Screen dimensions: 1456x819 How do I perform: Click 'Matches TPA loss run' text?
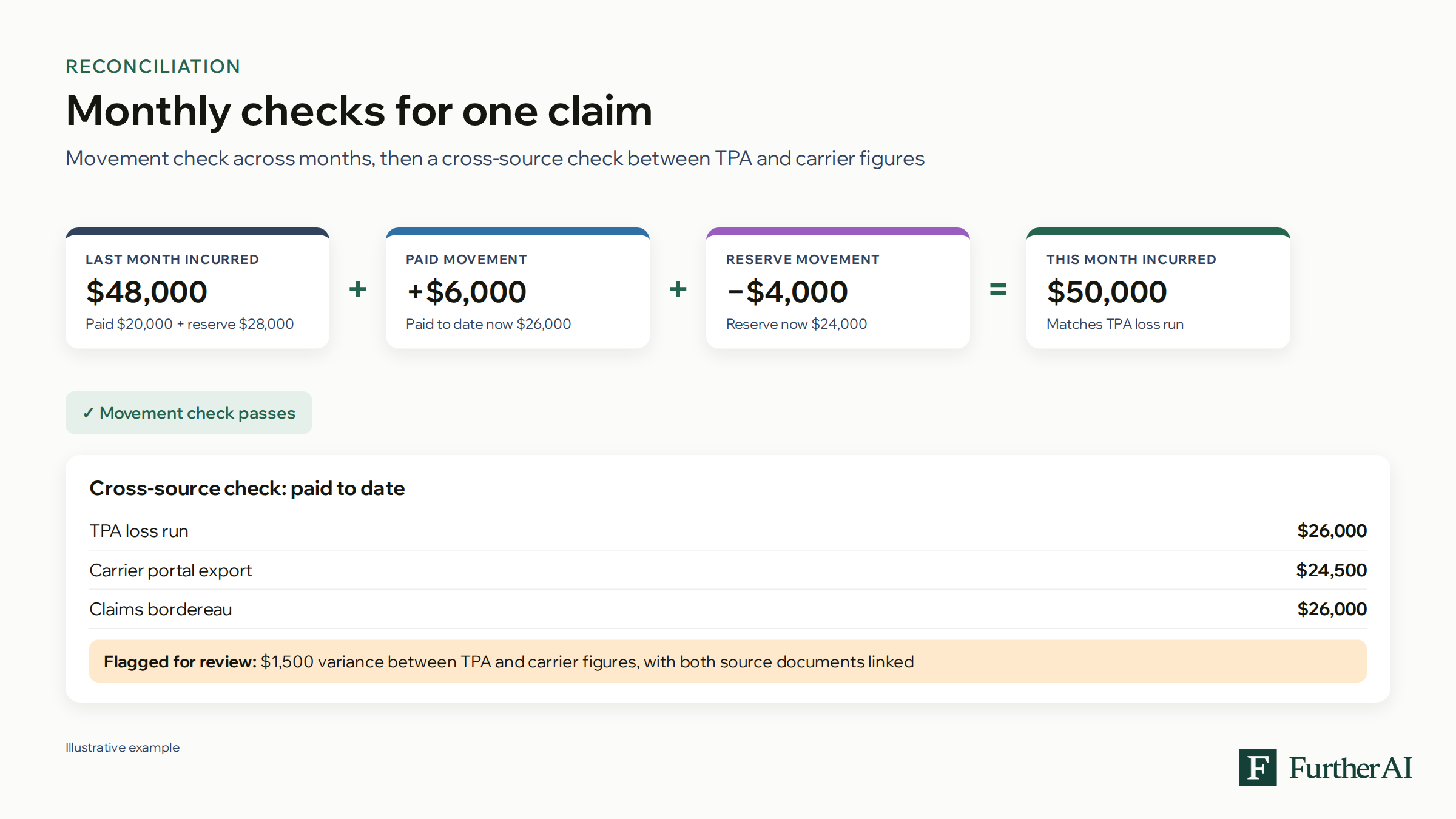[1115, 324]
